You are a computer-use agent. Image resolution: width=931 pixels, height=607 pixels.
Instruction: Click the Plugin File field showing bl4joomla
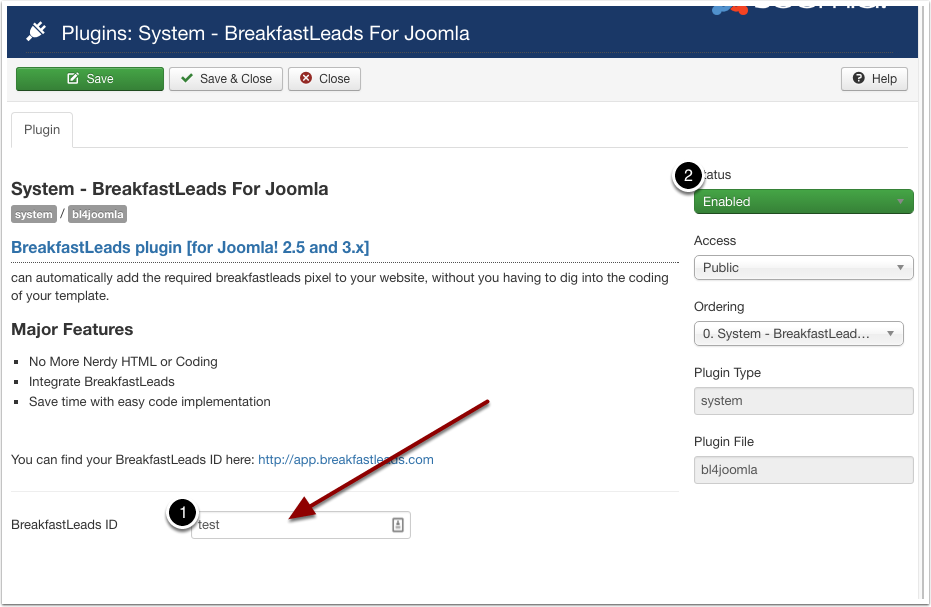[x=803, y=470]
